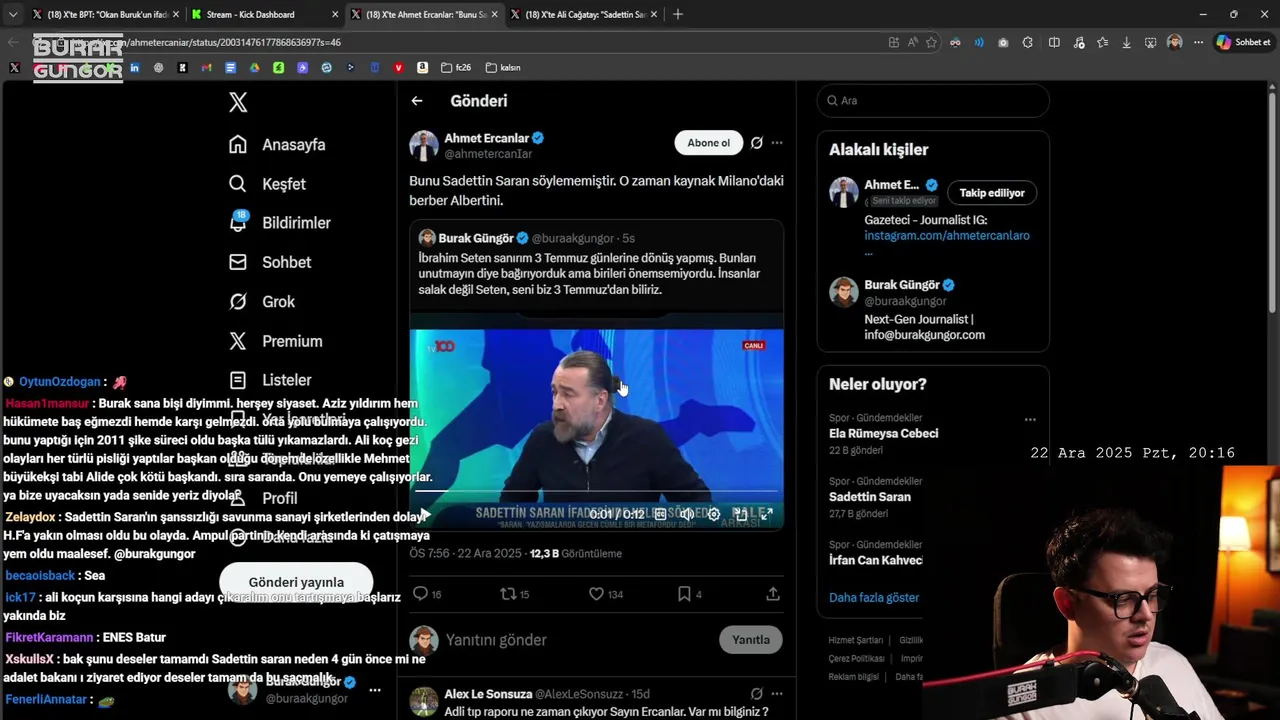Expand video to fullscreen

[767, 515]
